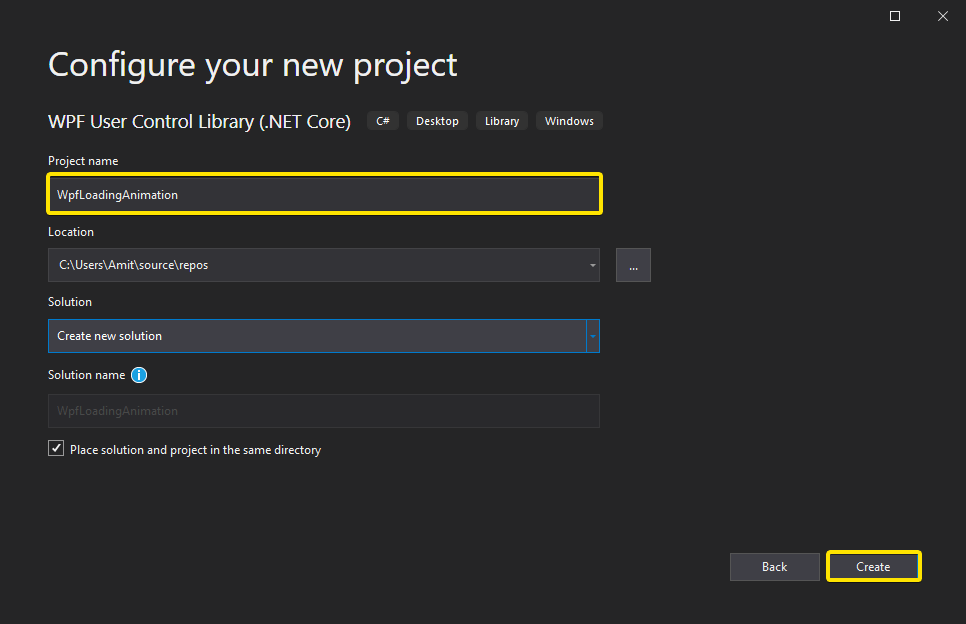The height and width of the screenshot is (624, 966).
Task: Click the WPF User Control Library title
Action: tap(198, 121)
